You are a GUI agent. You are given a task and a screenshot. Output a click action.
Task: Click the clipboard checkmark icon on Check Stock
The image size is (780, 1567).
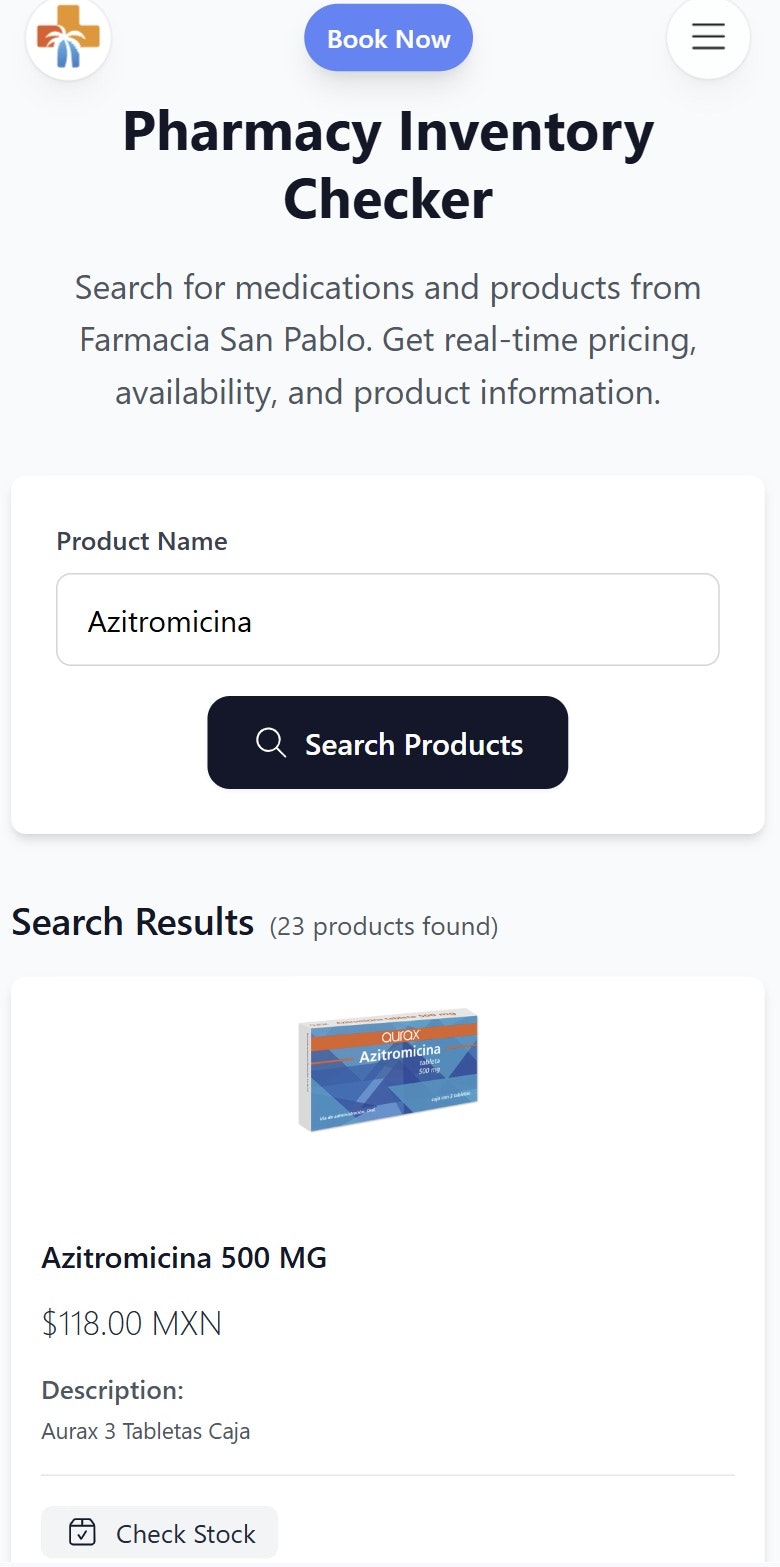pyautogui.click(x=82, y=1532)
